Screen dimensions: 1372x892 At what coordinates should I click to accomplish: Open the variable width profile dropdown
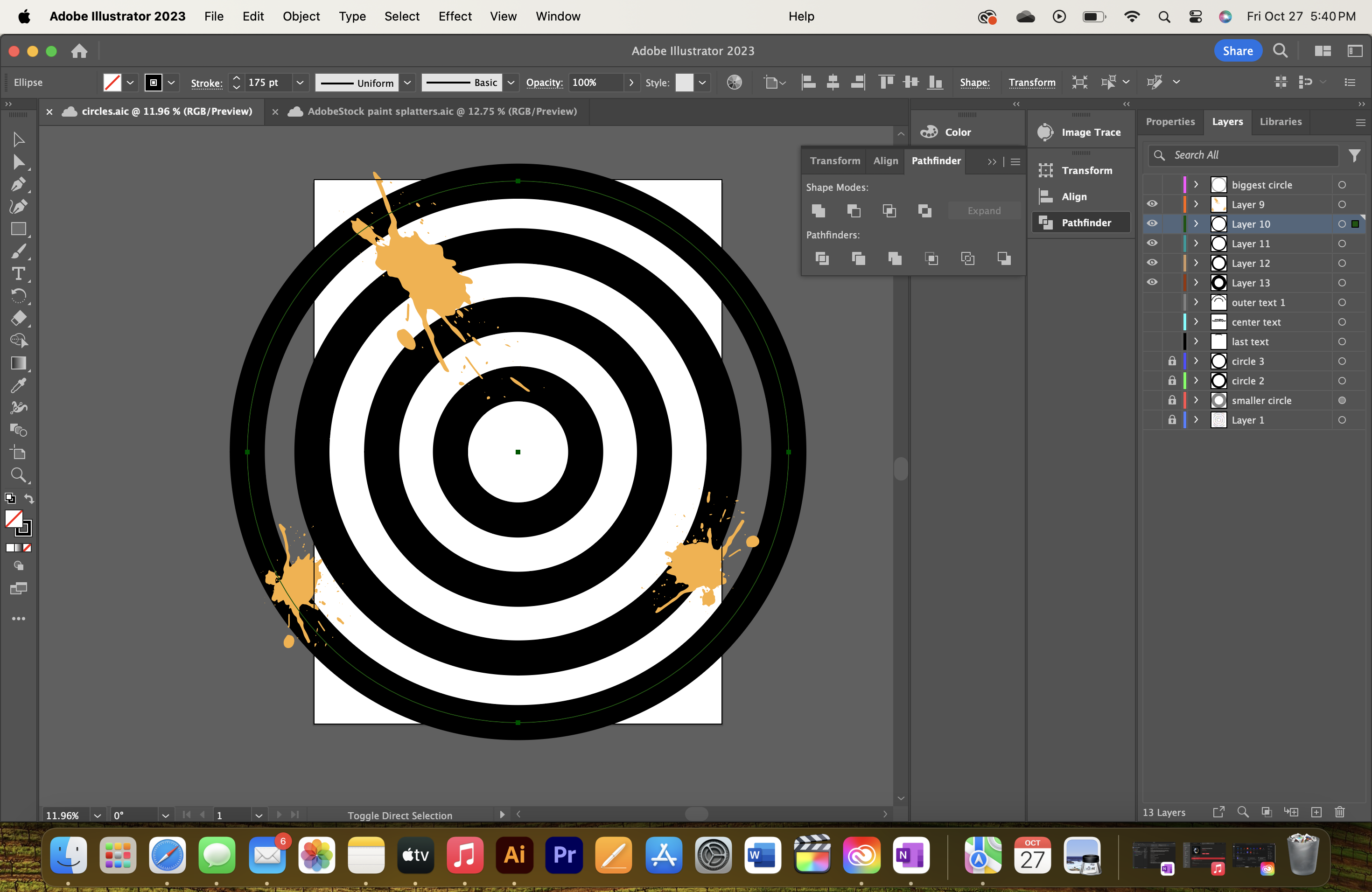pyautogui.click(x=407, y=83)
